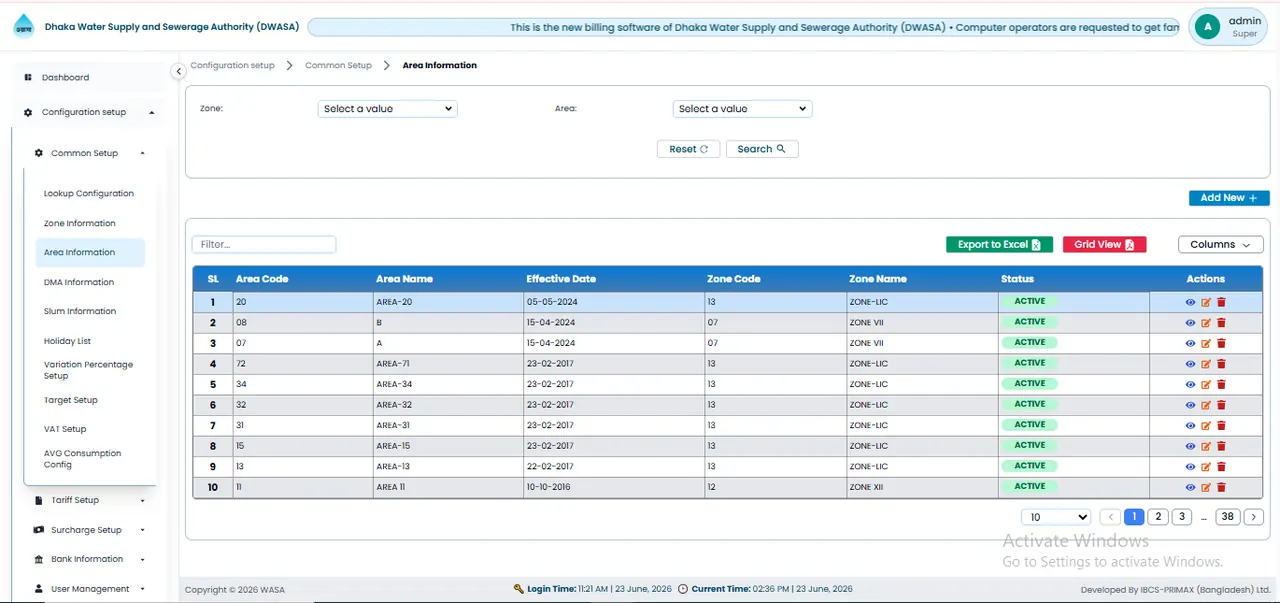Go to the next page arrow
Image resolution: width=1280 pixels, height=603 pixels.
[1254, 517]
